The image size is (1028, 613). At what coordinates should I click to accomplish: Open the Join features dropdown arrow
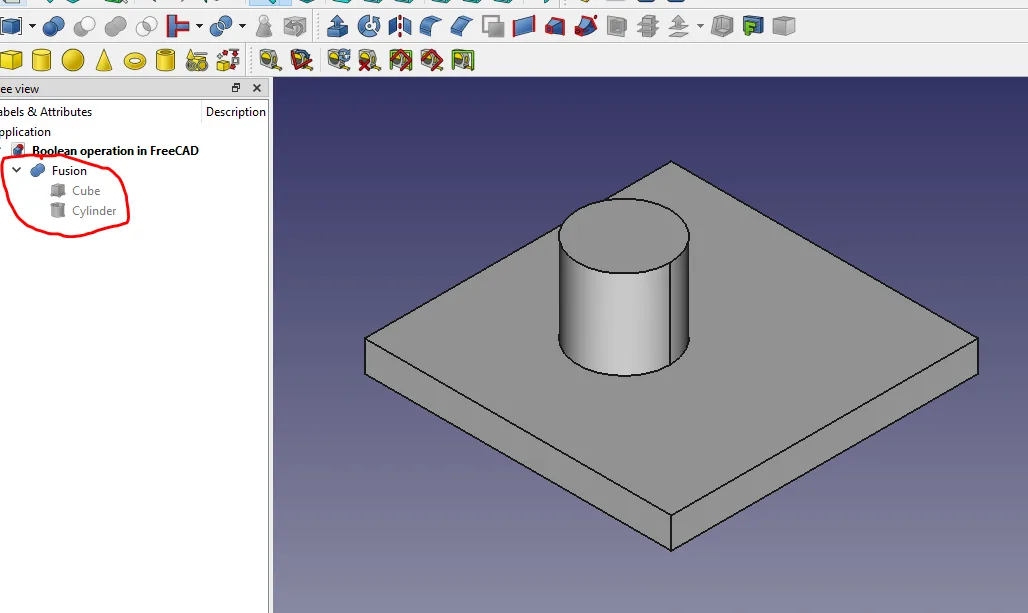pos(200,26)
